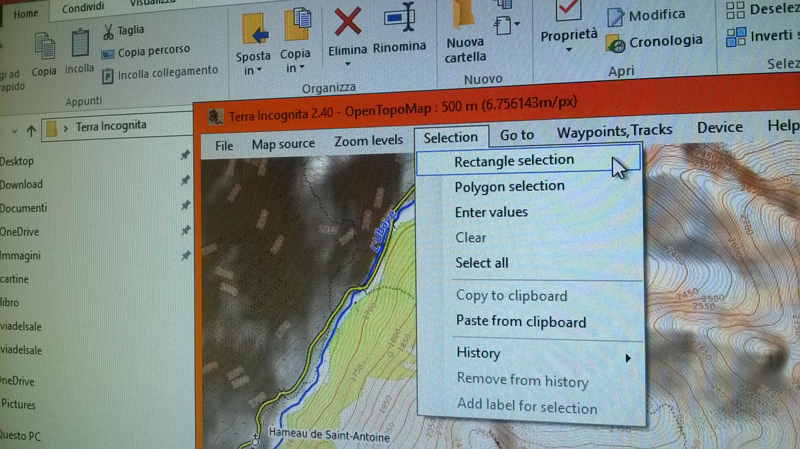
Task: Click the Rinomina icon
Action: coord(400,18)
